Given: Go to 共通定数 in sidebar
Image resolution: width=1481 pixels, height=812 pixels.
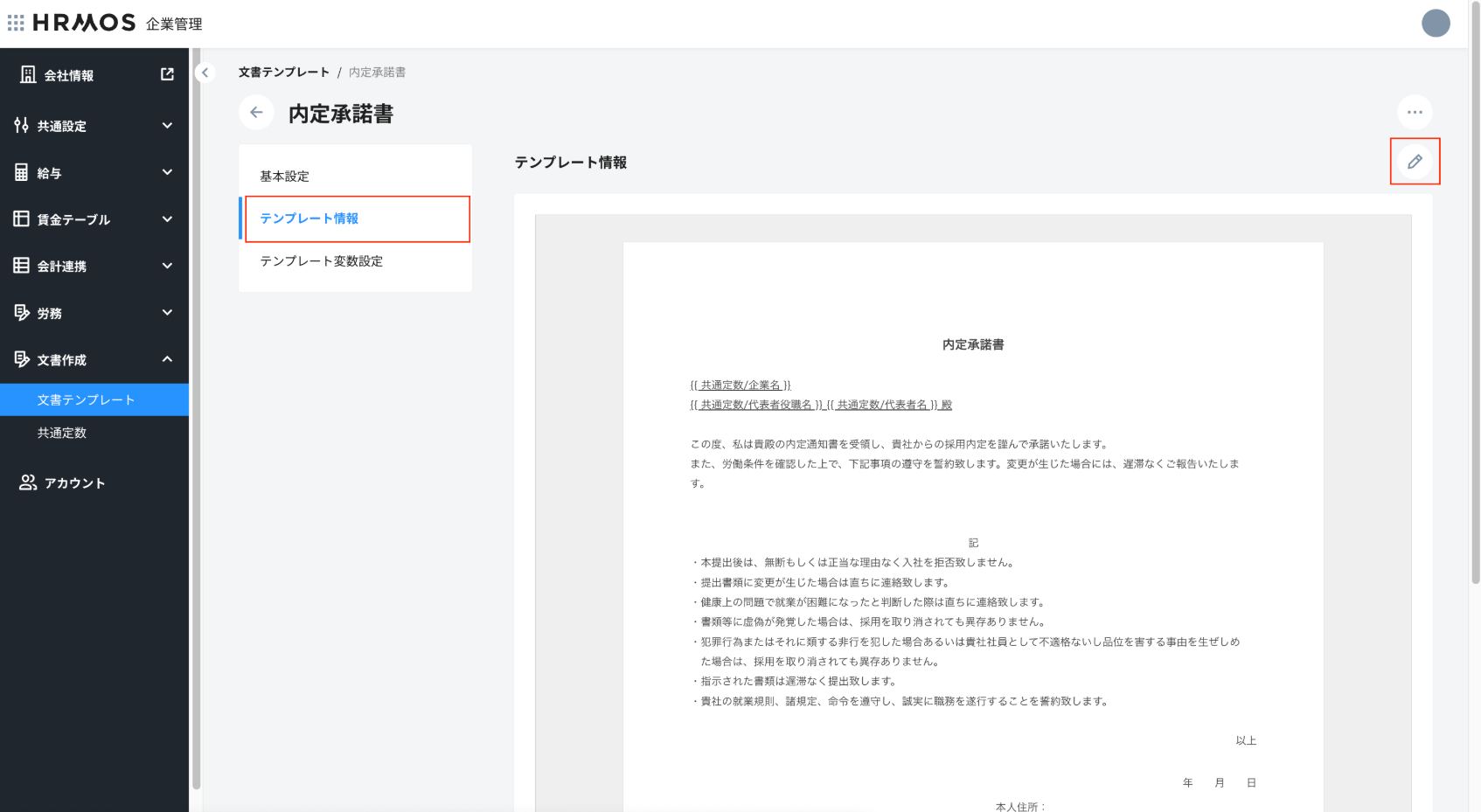Looking at the screenshot, I should click(62, 433).
